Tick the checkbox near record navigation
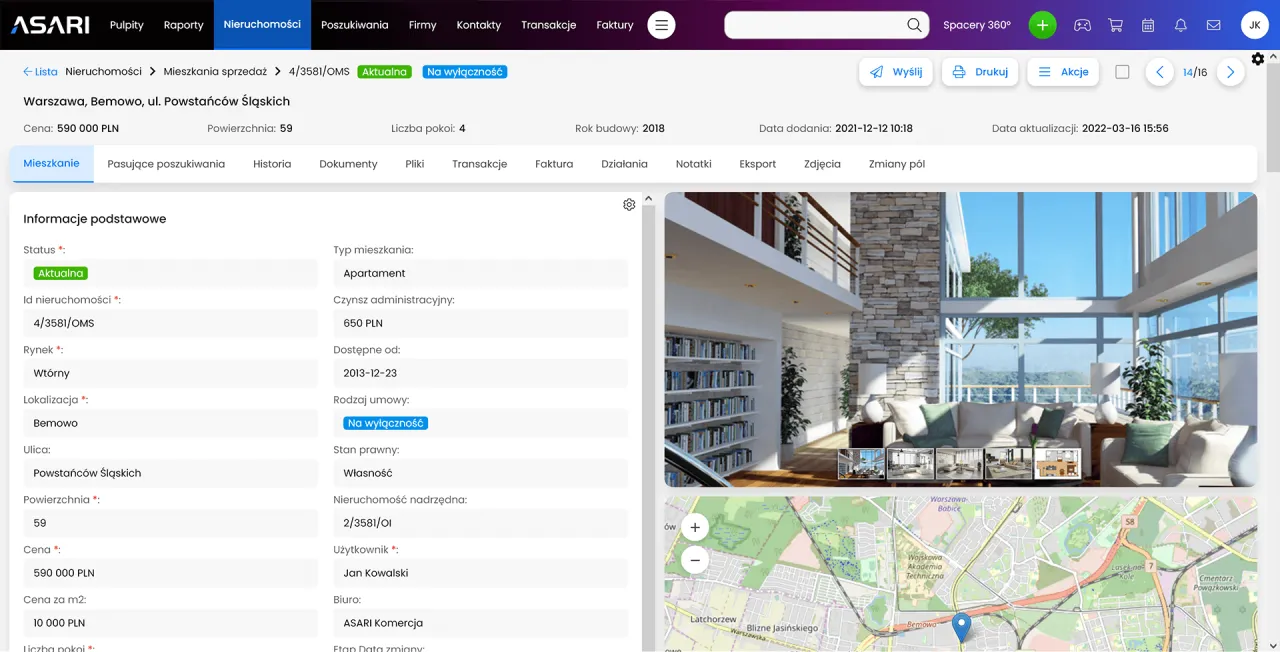 point(1122,72)
